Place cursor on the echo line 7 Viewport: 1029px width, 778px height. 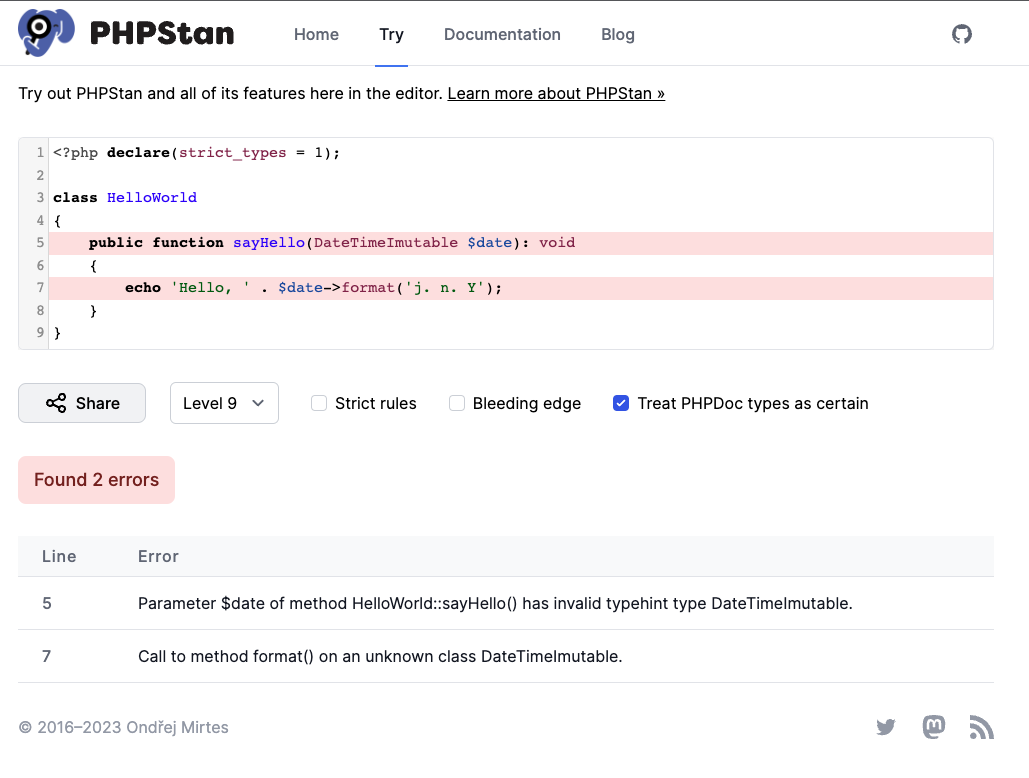pyautogui.click(x=521, y=289)
